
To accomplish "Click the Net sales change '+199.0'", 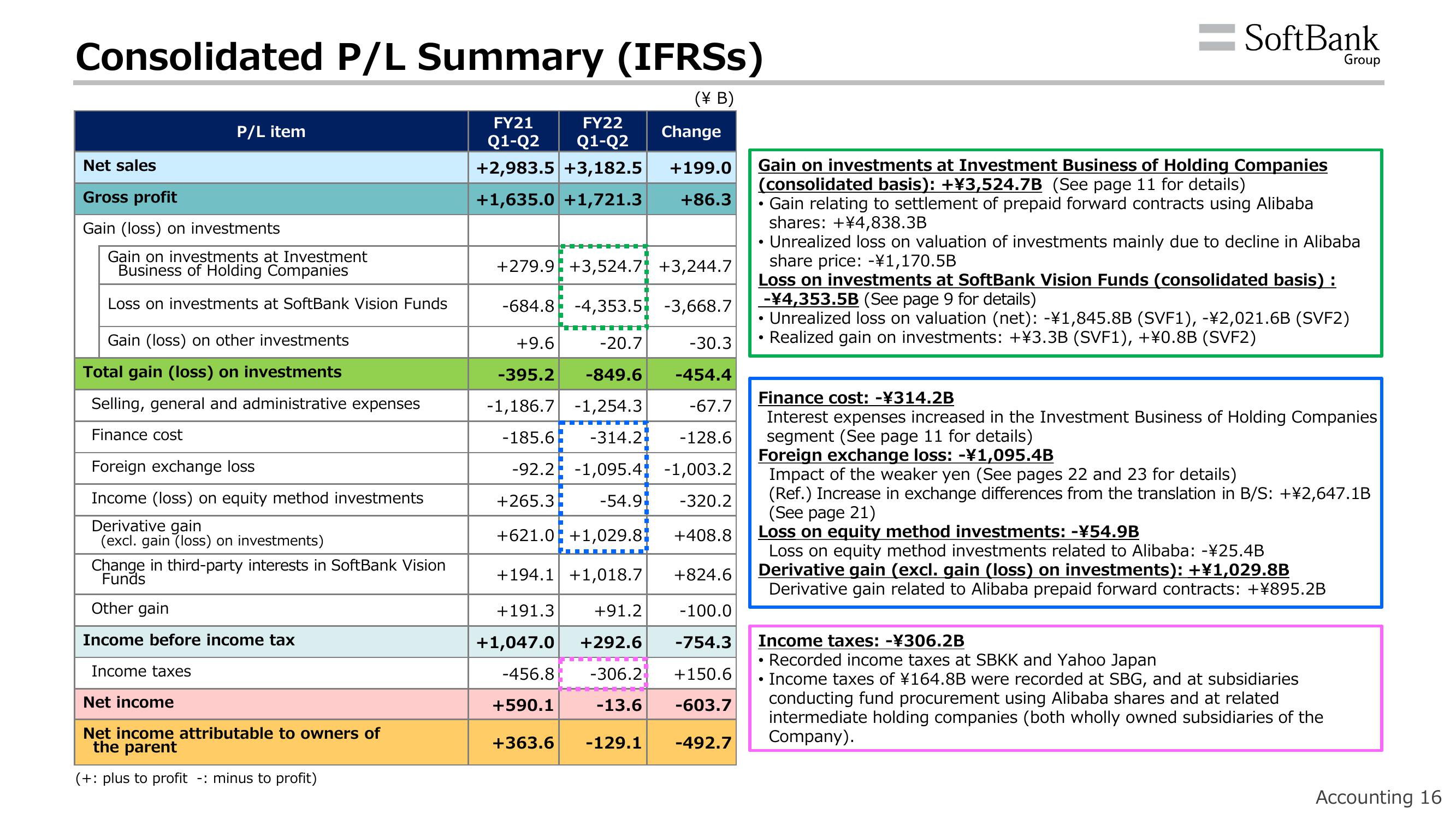I will [x=700, y=168].
